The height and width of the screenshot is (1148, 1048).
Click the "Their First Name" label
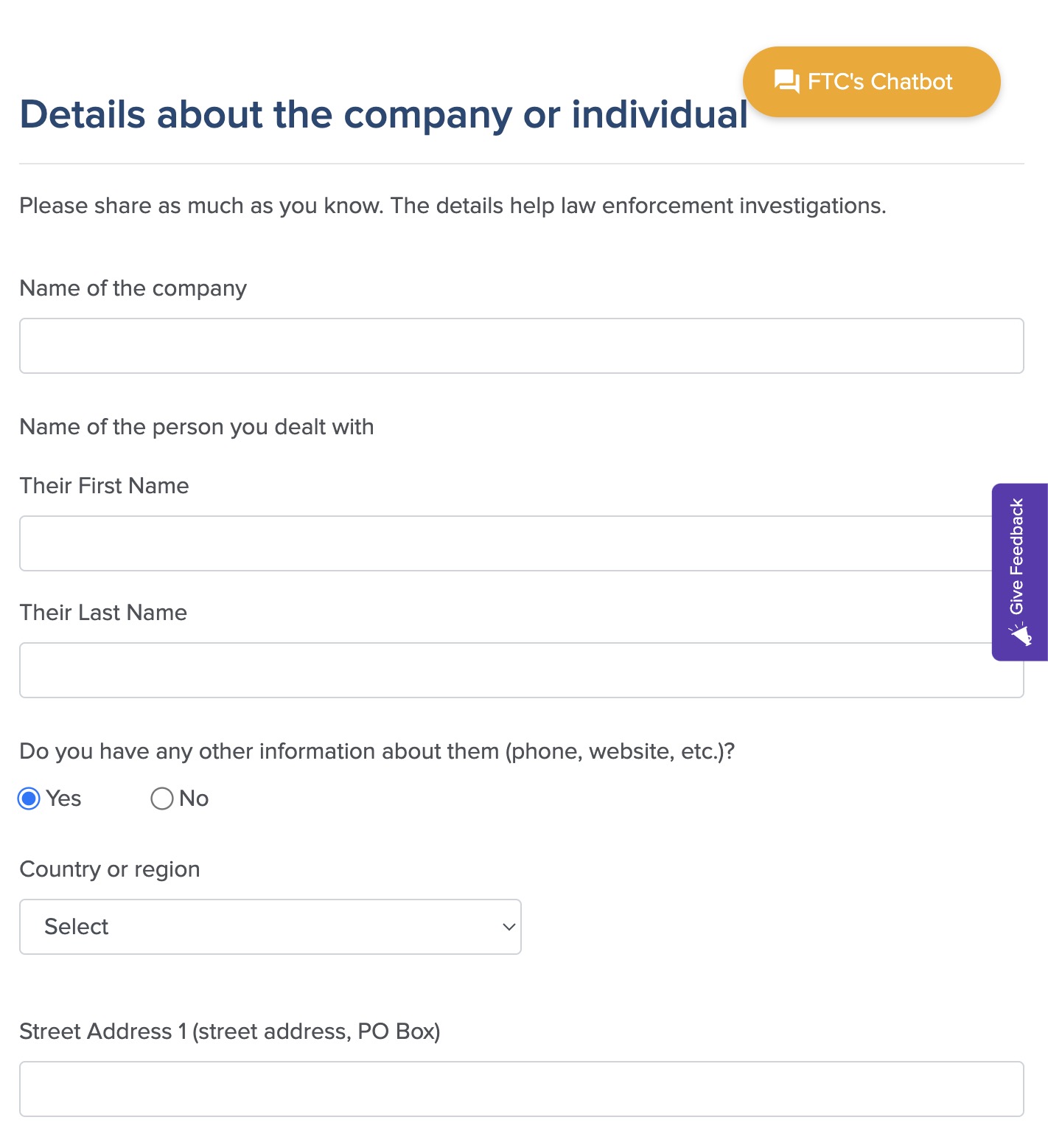click(x=105, y=486)
